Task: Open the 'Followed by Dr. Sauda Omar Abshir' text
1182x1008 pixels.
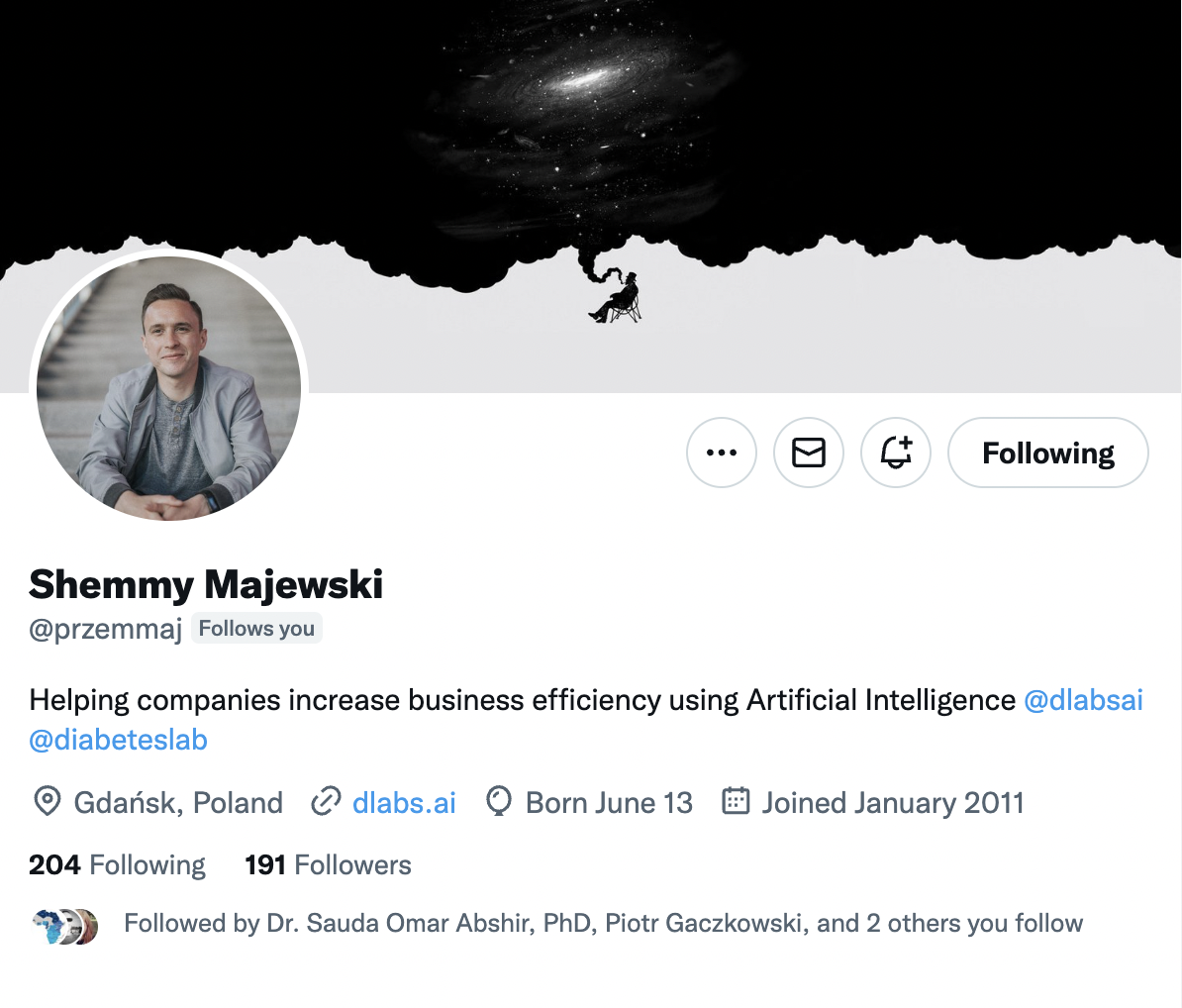Action: [x=603, y=923]
